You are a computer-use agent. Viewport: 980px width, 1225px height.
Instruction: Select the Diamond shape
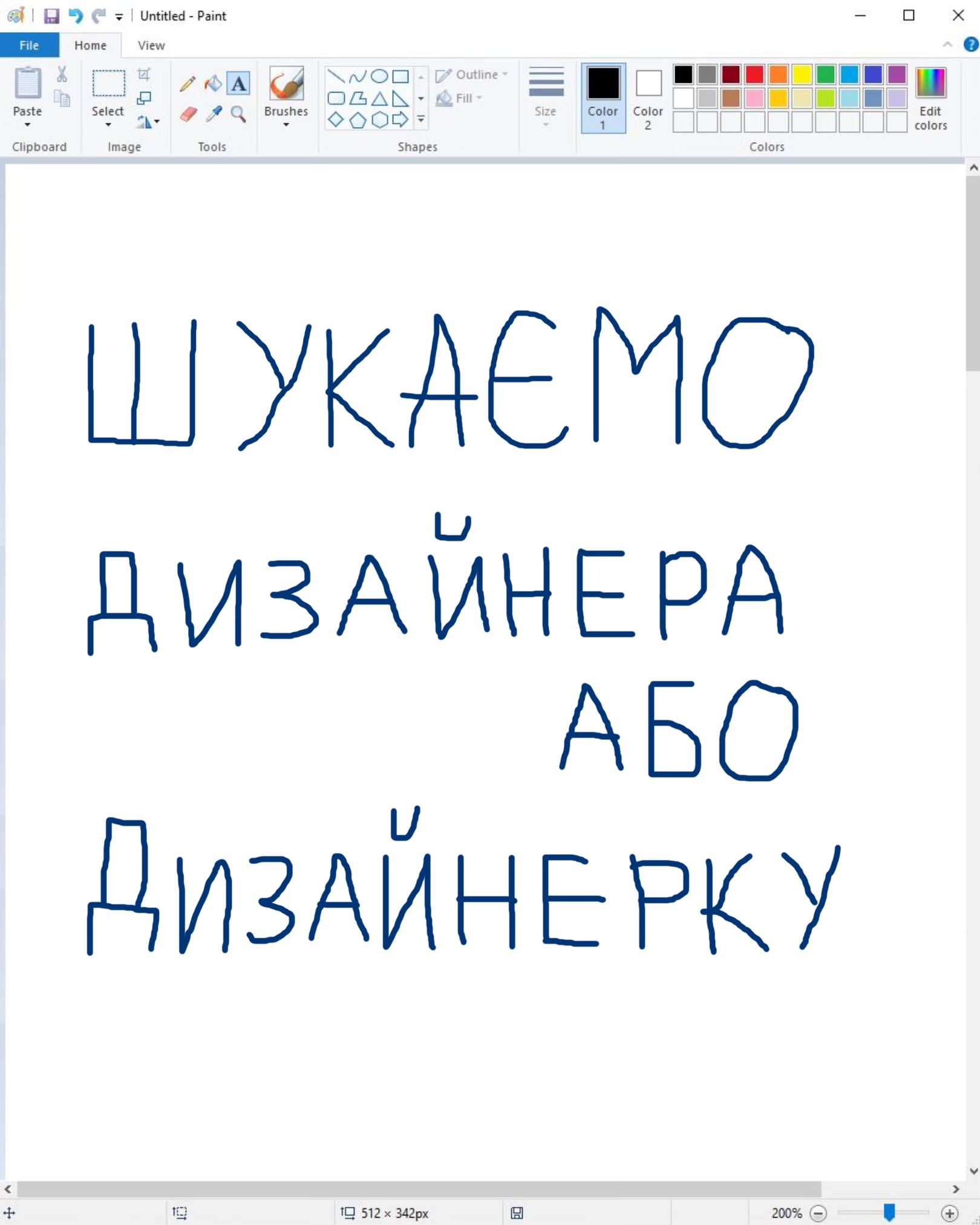[336, 120]
